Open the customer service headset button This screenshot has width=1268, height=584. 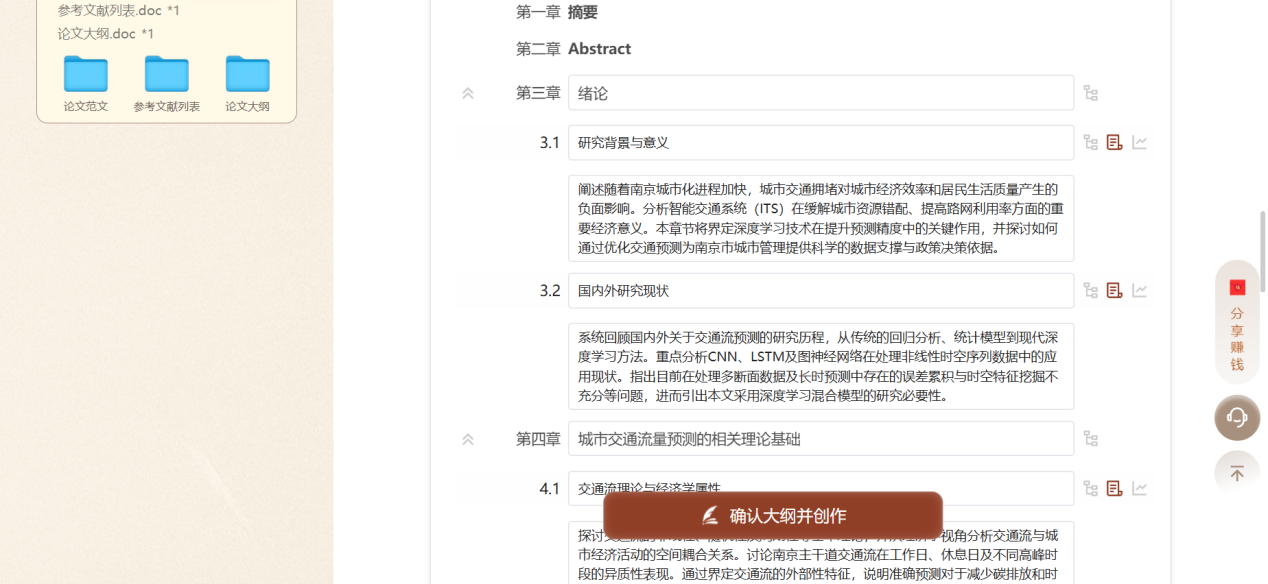pos(1237,417)
